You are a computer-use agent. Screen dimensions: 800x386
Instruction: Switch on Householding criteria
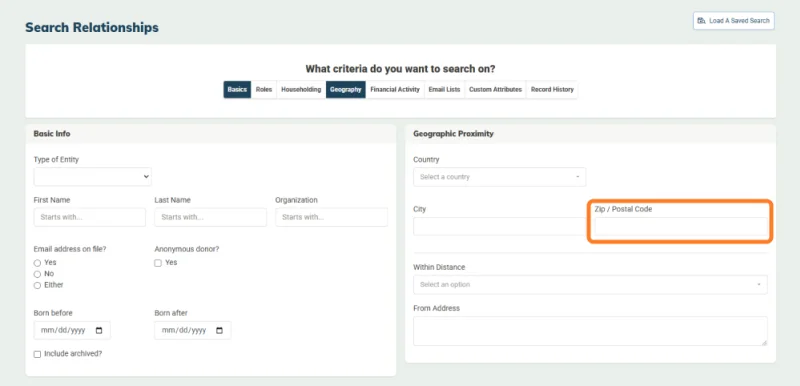(x=301, y=89)
